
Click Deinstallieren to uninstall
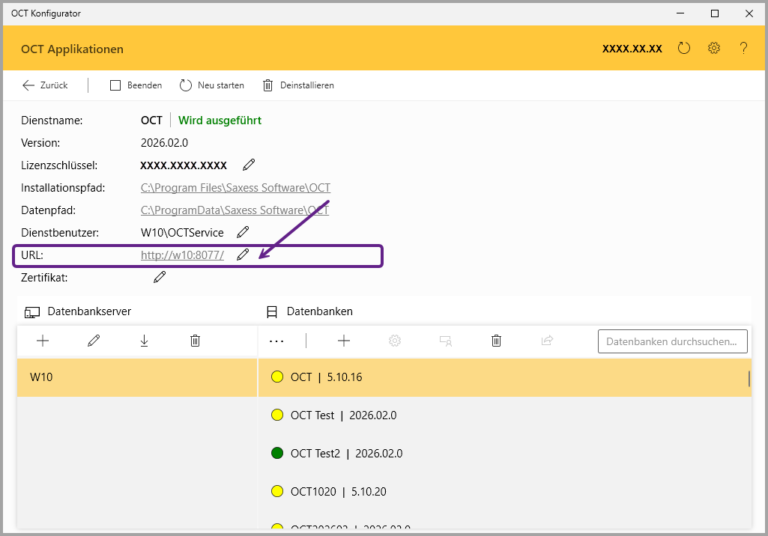coord(298,85)
